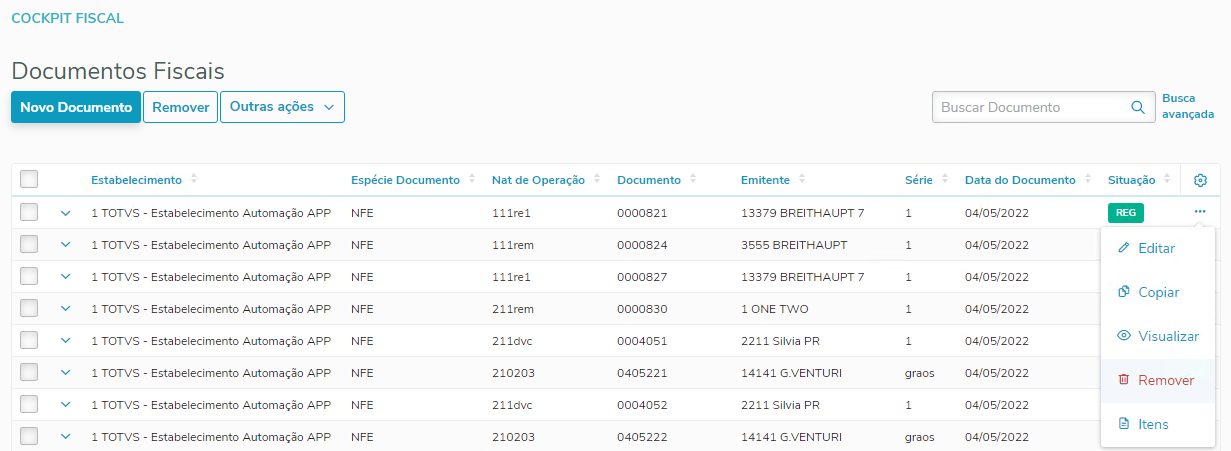Check the row for document 0405221
The height and width of the screenshot is (451, 1231).
click(x=29, y=372)
